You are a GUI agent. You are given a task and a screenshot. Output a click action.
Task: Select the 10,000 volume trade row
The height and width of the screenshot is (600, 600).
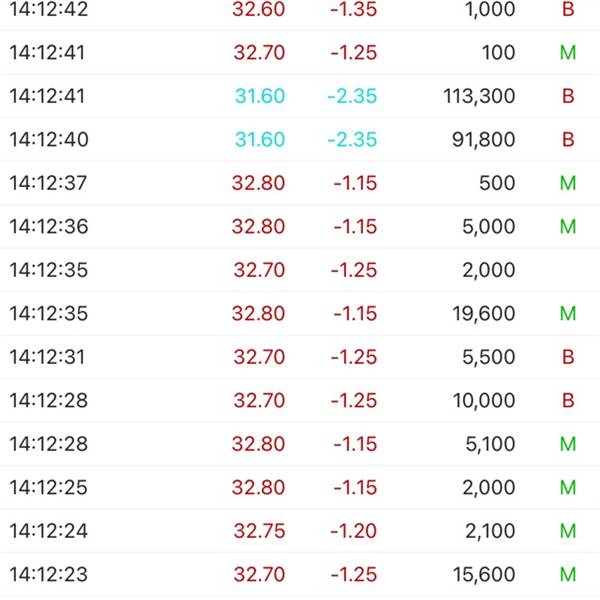pos(300,401)
